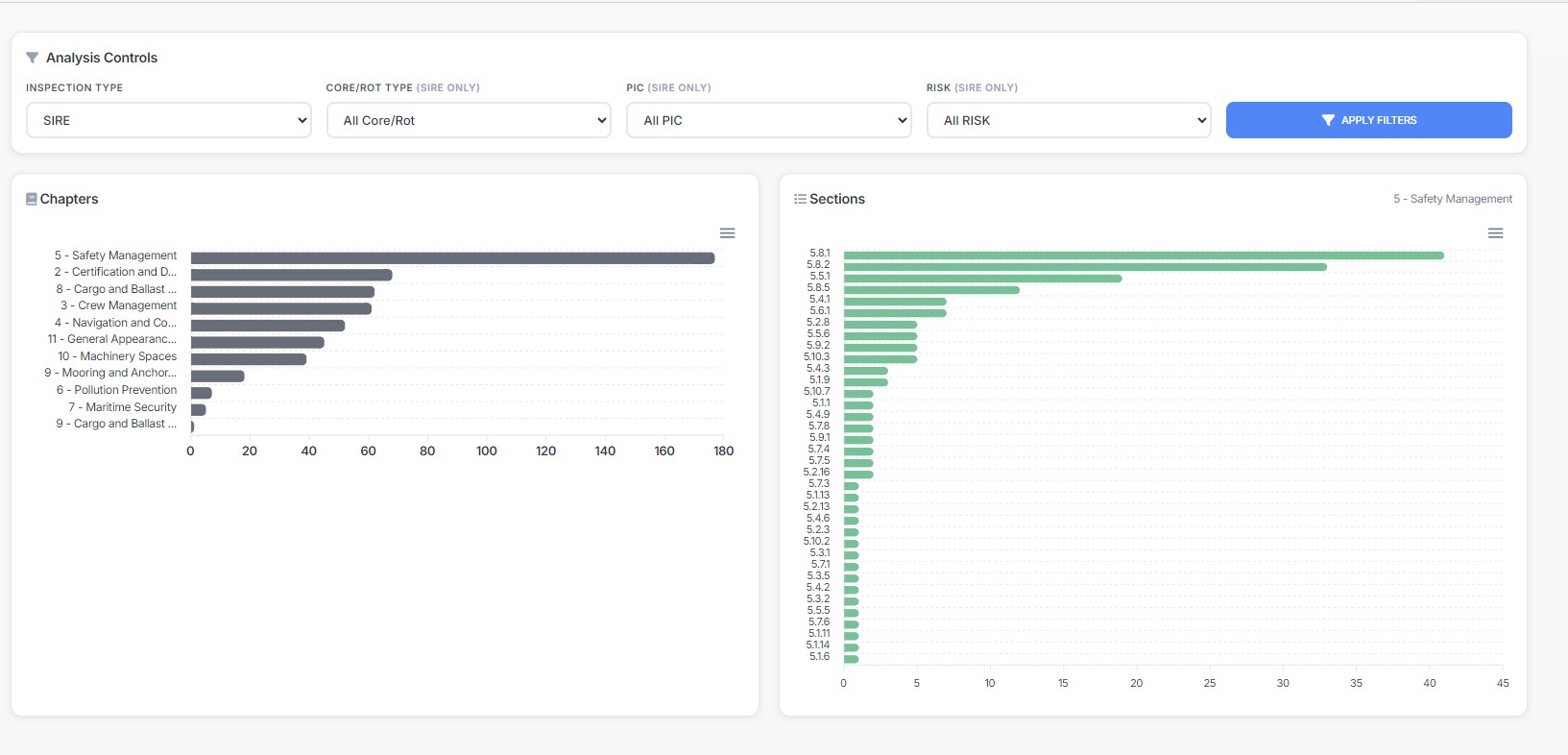Select the 2 - Certification chapter bar
Image resolution: width=1568 pixels, height=755 pixels.
[291, 275]
